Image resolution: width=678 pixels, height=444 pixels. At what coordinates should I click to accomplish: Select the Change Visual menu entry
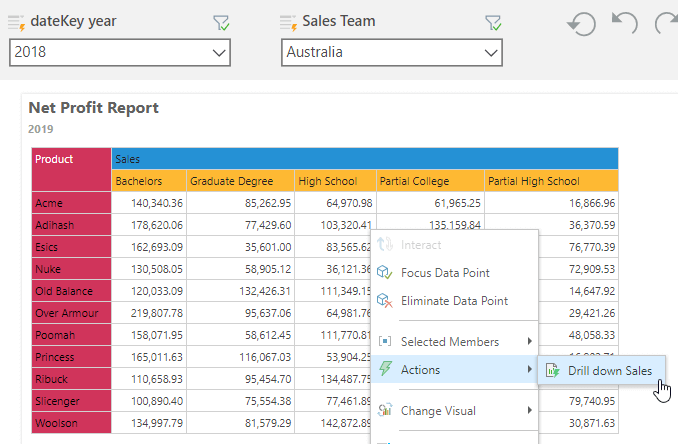(454, 410)
